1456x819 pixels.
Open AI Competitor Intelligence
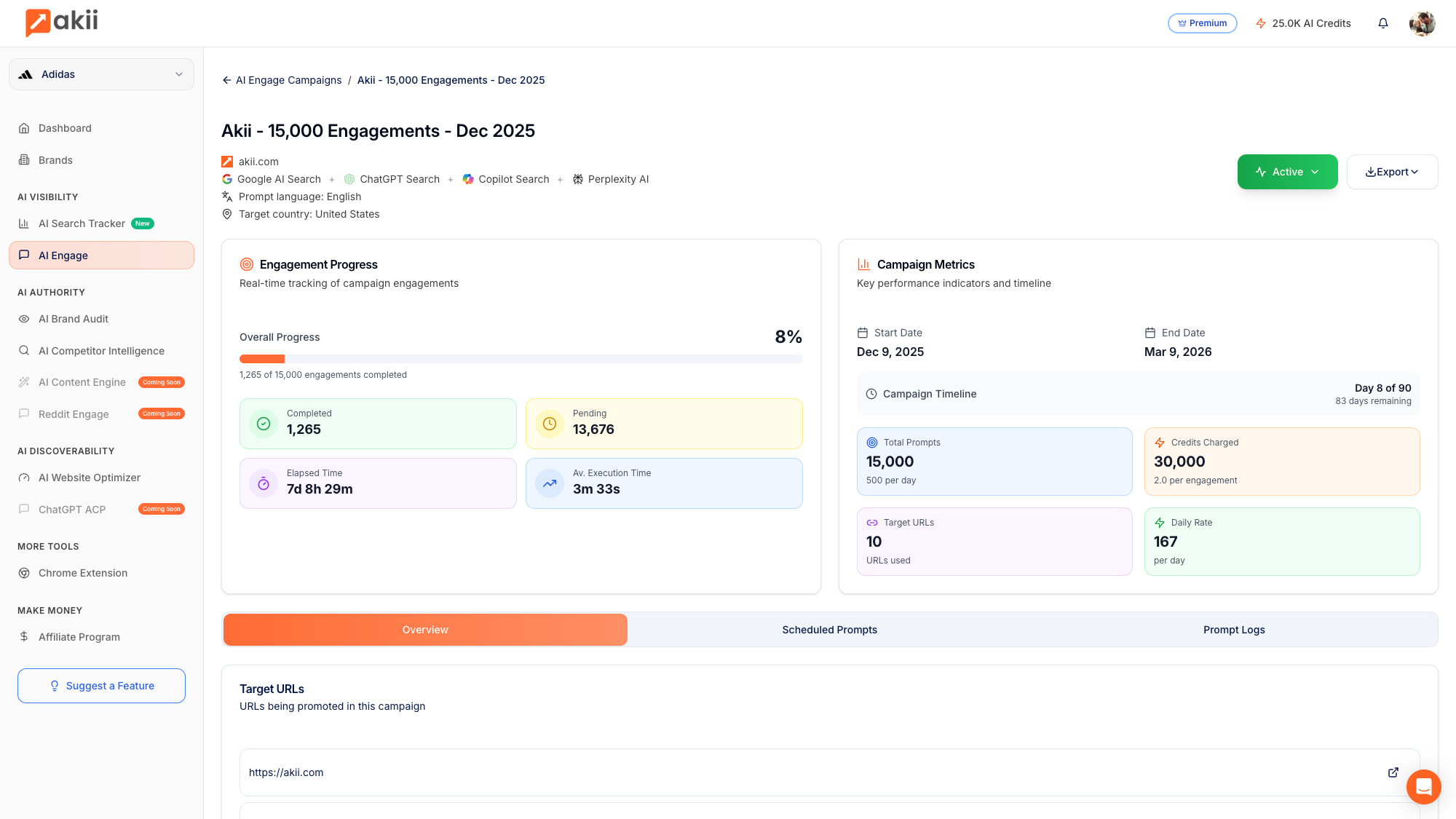coord(101,350)
